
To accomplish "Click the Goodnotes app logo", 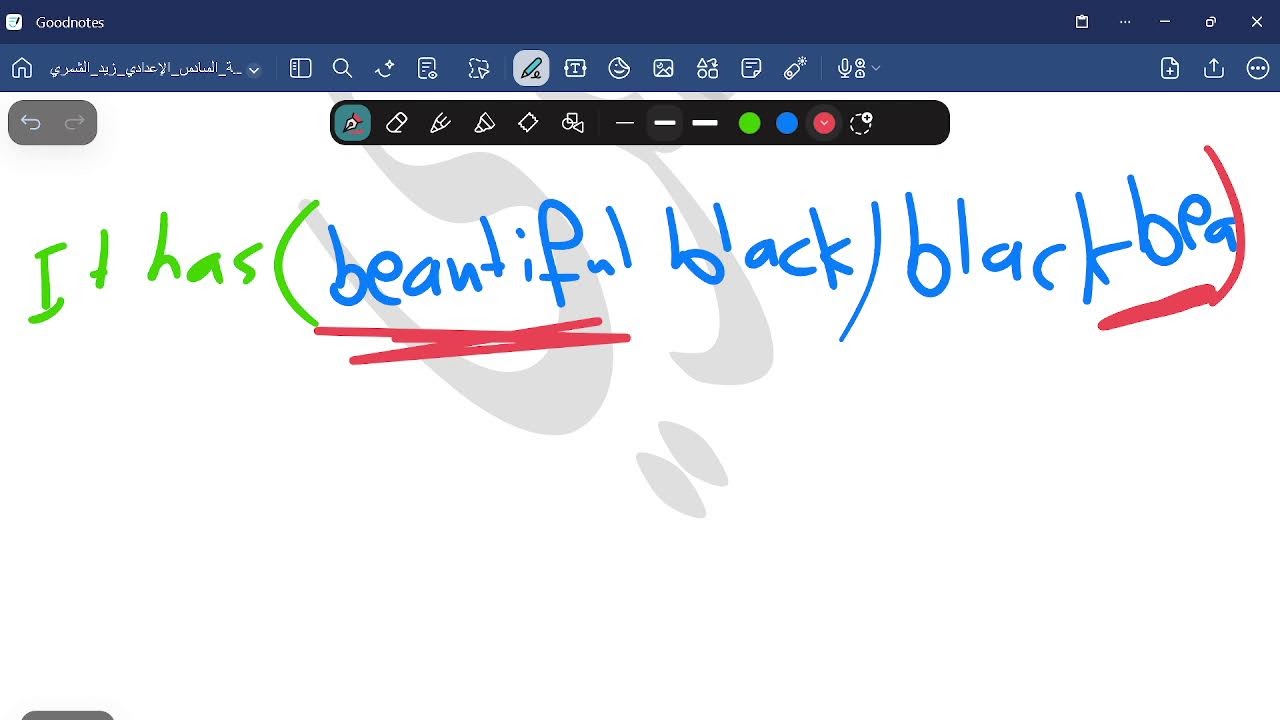I will click(14, 22).
